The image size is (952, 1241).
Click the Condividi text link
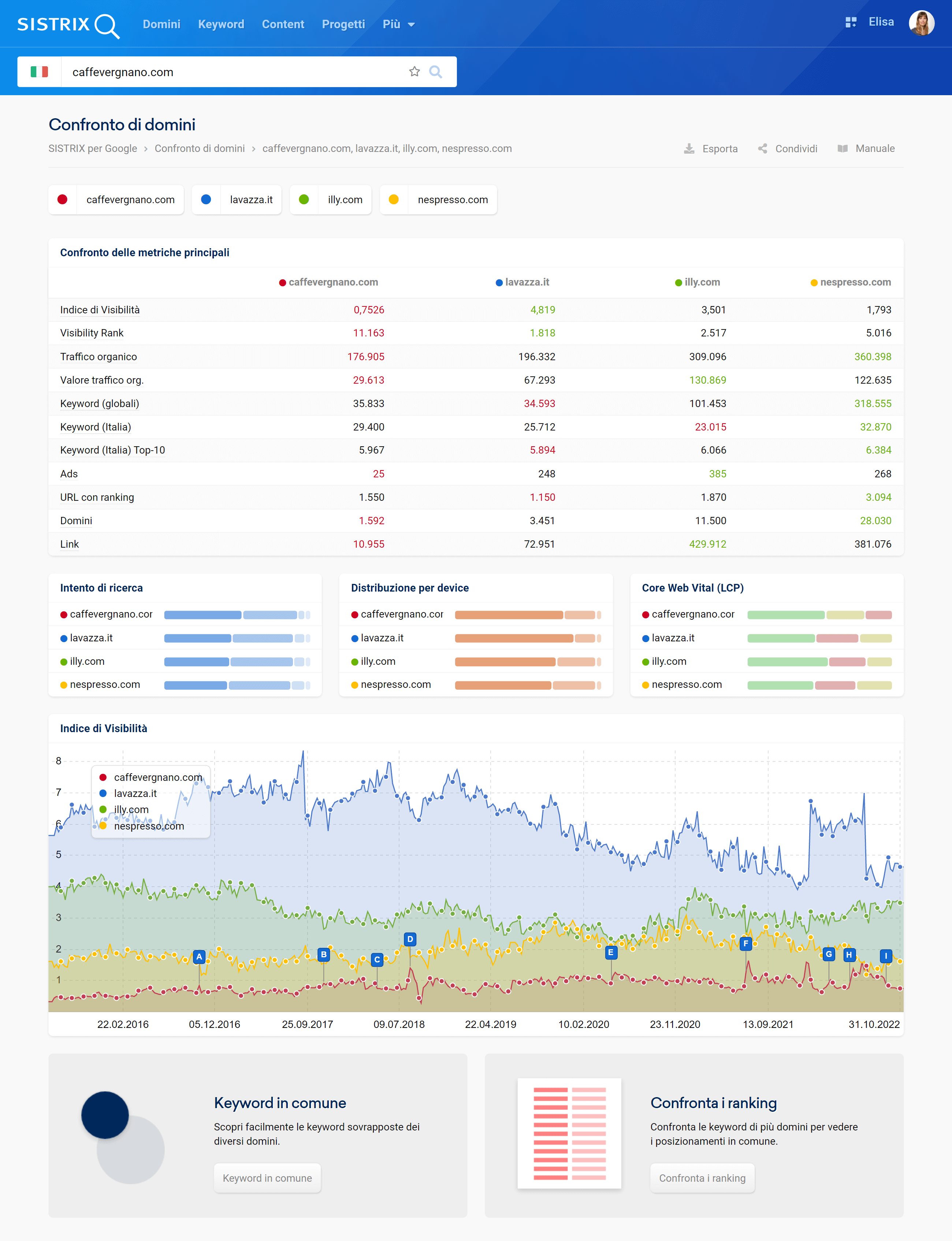tap(796, 148)
